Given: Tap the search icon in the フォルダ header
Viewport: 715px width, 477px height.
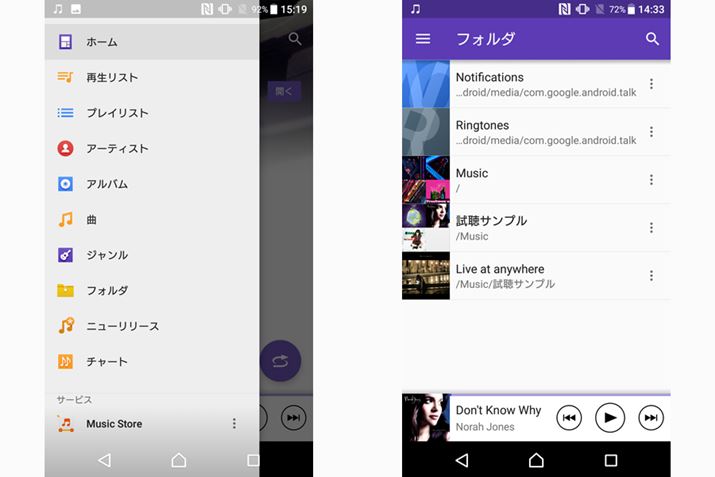Looking at the screenshot, I should (x=652, y=39).
